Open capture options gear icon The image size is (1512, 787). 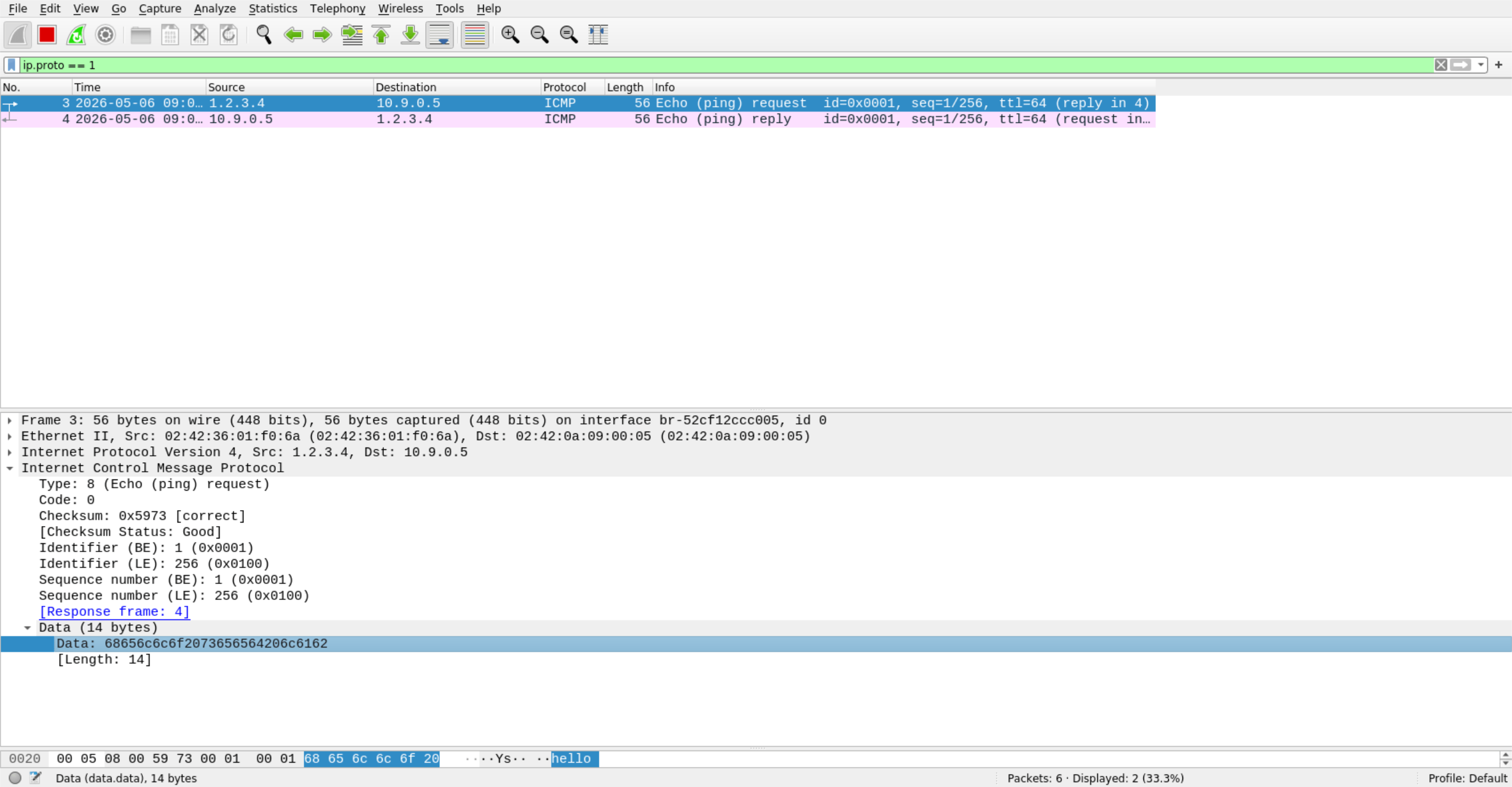[105, 35]
